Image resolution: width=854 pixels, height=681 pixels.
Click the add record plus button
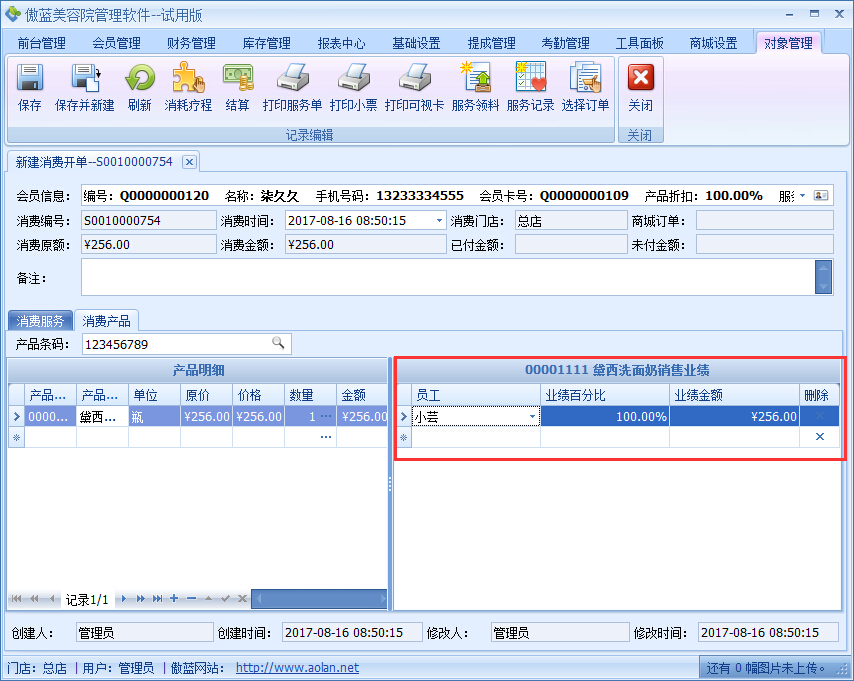(x=174, y=599)
